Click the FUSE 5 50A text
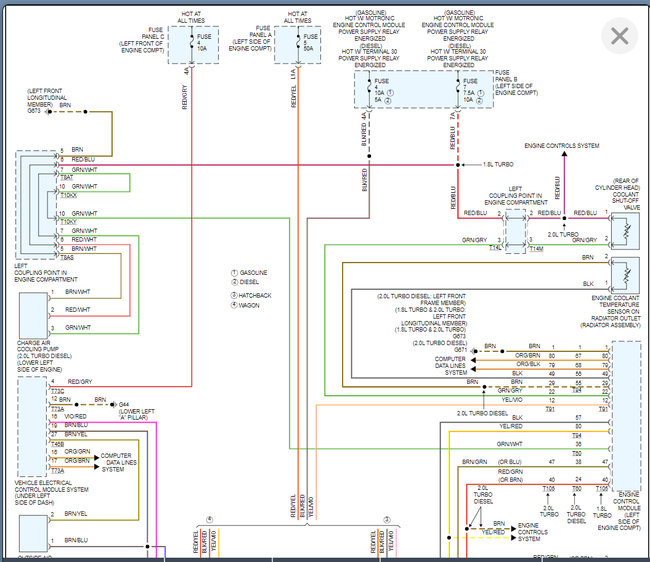 (x=310, y=42)
